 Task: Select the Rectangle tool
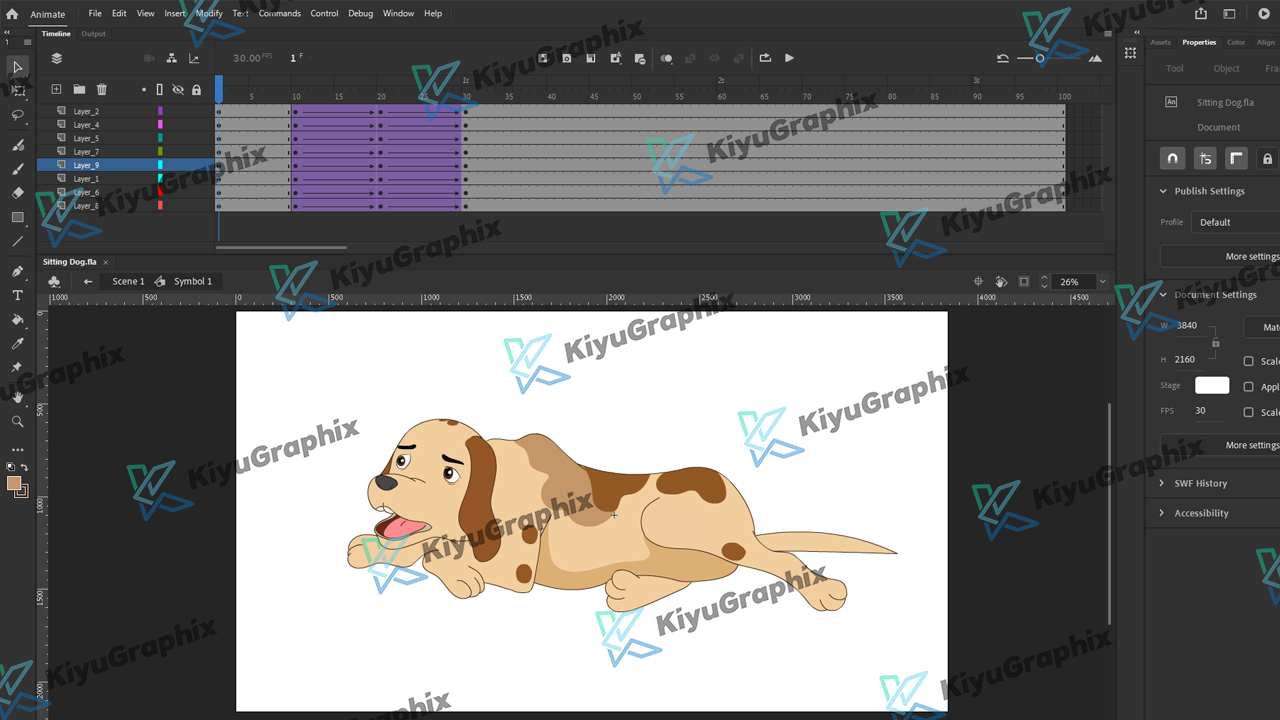click(17, 217)
